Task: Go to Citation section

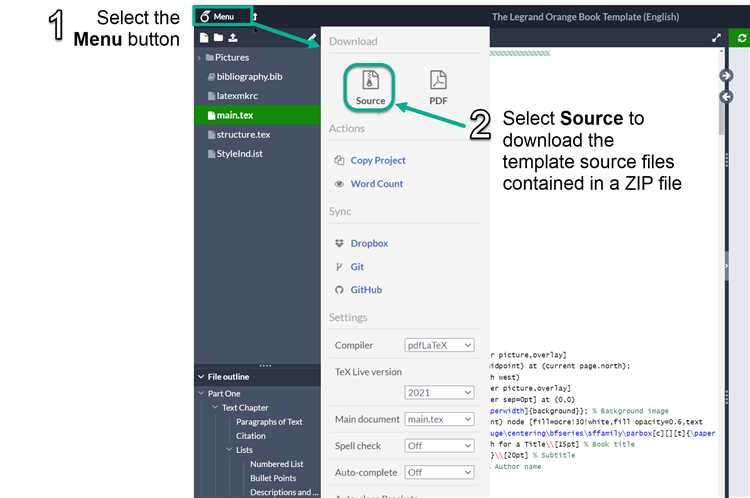Action: point(251,436)
